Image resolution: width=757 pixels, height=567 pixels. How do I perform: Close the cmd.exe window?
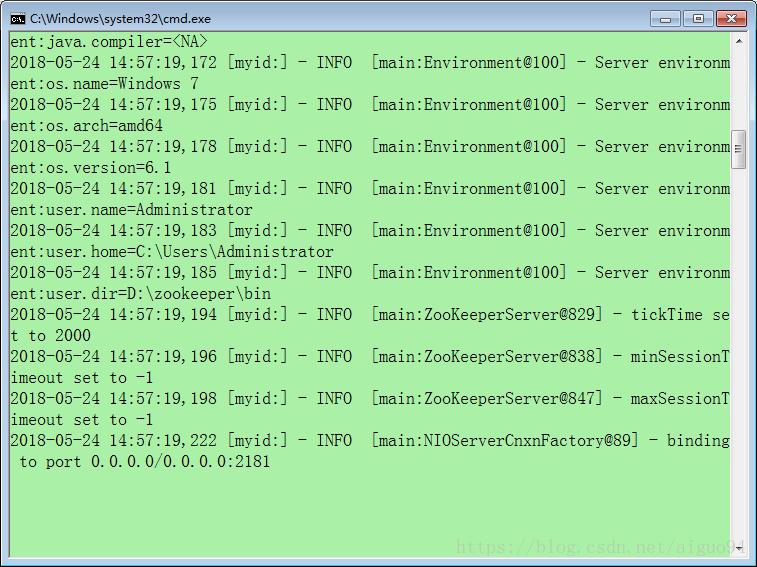point(729,18)
